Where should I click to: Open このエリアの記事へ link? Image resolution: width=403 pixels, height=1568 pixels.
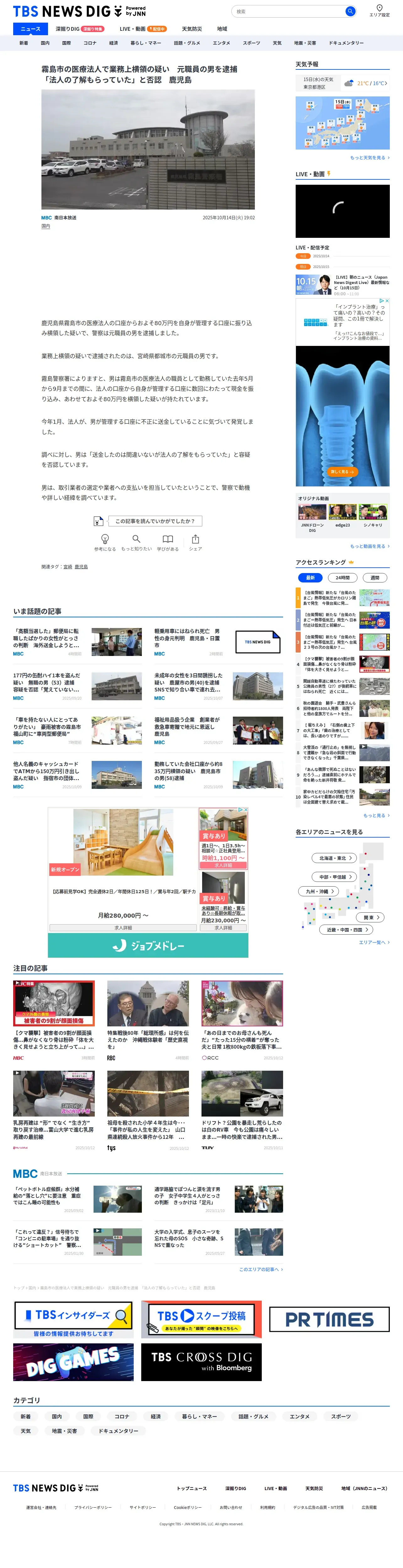tap(261, 1269)
